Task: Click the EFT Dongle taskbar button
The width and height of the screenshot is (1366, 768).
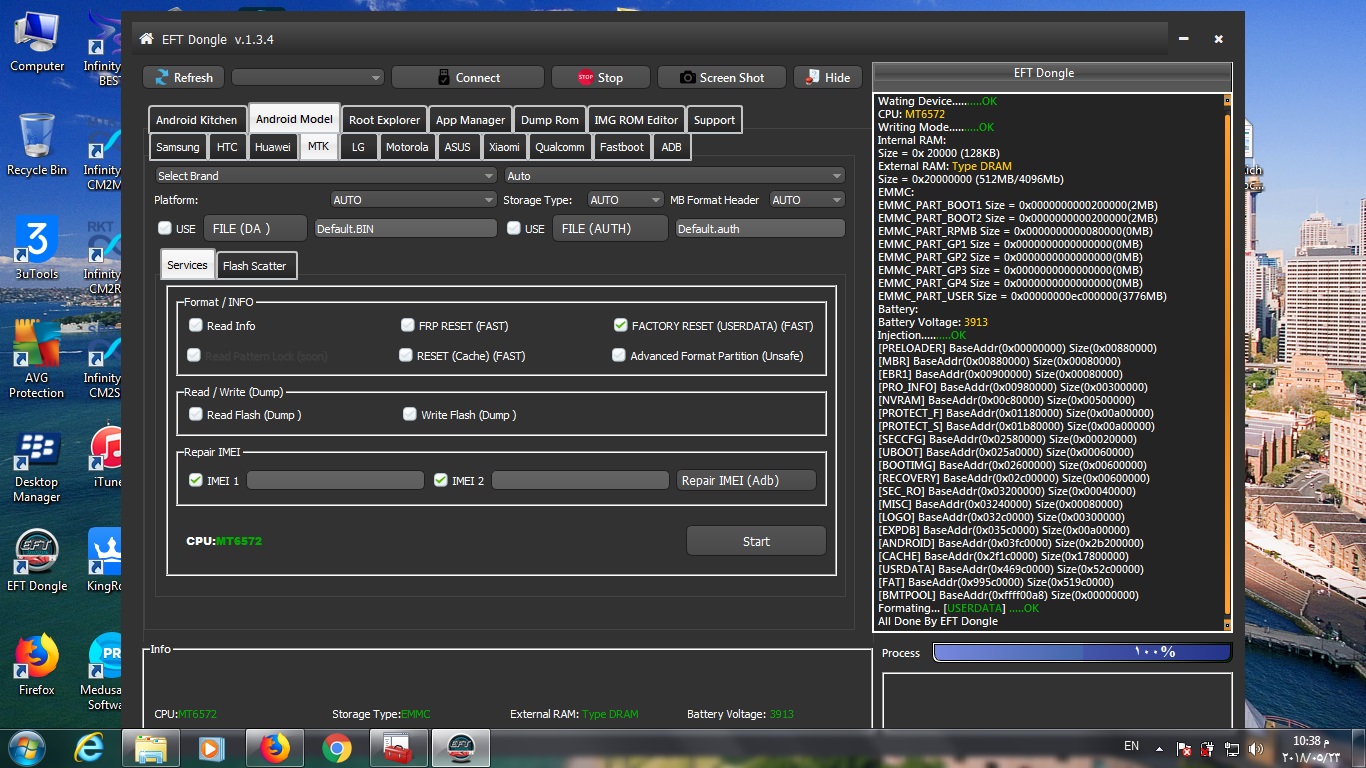Action: click(x=460, y=748)
